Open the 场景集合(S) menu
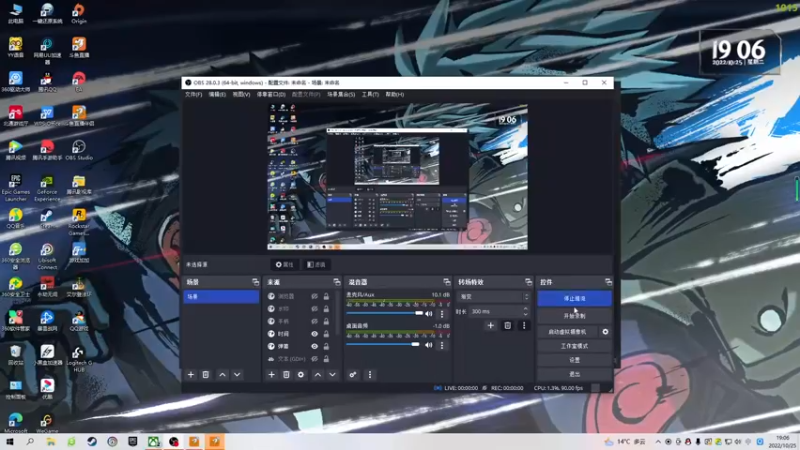Viewport: 800px width, 450px height. tap(341, 94)
